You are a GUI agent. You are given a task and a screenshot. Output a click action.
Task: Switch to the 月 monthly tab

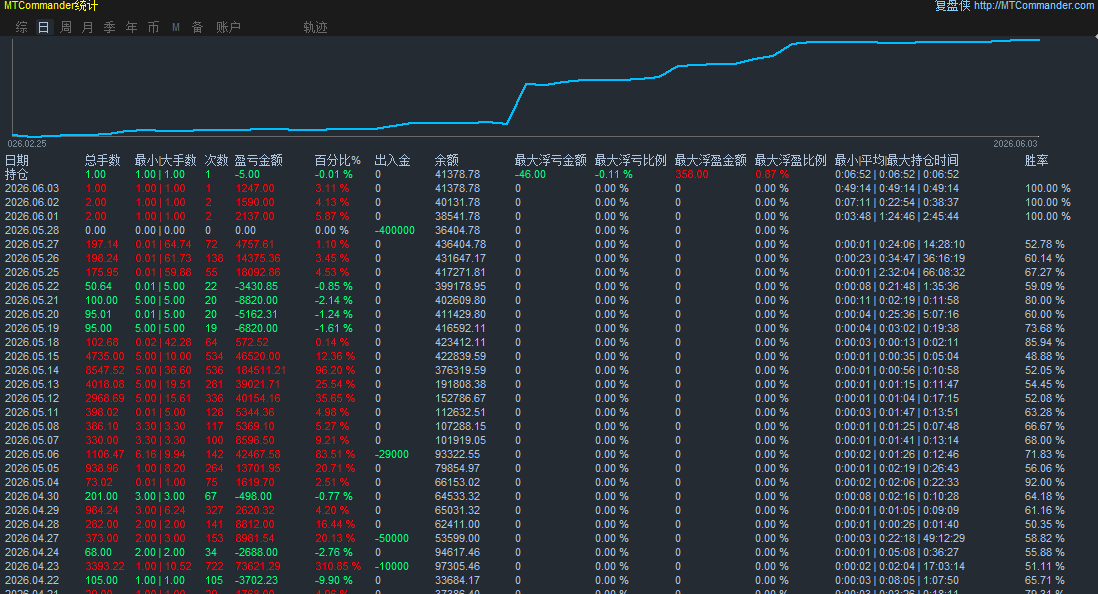click(88, 27)
